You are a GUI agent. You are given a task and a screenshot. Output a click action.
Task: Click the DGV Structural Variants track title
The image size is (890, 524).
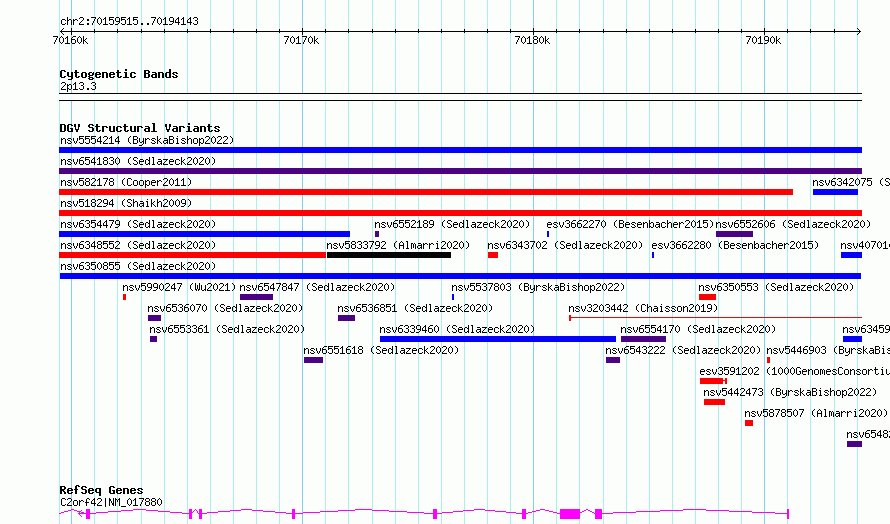point(140,128)
